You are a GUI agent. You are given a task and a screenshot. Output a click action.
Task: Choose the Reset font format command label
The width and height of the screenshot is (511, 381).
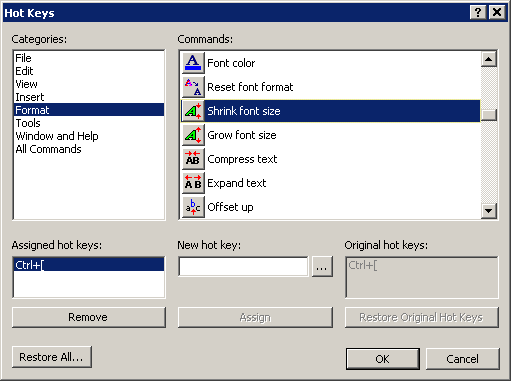250,87
